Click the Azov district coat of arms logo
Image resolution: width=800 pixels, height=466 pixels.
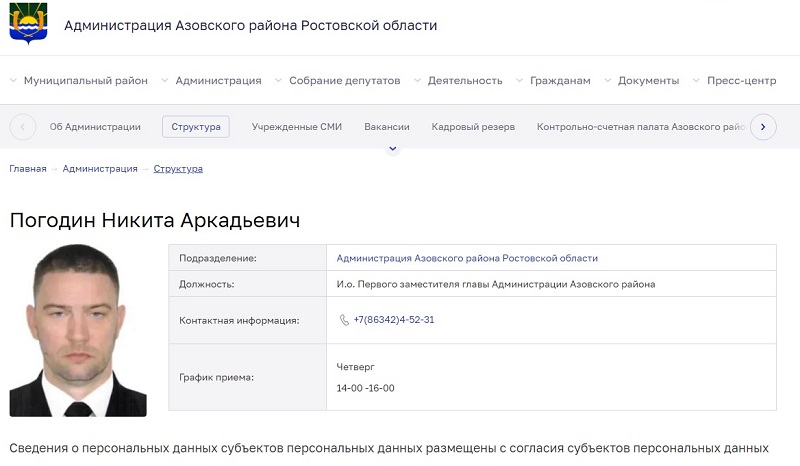(27, 25)
